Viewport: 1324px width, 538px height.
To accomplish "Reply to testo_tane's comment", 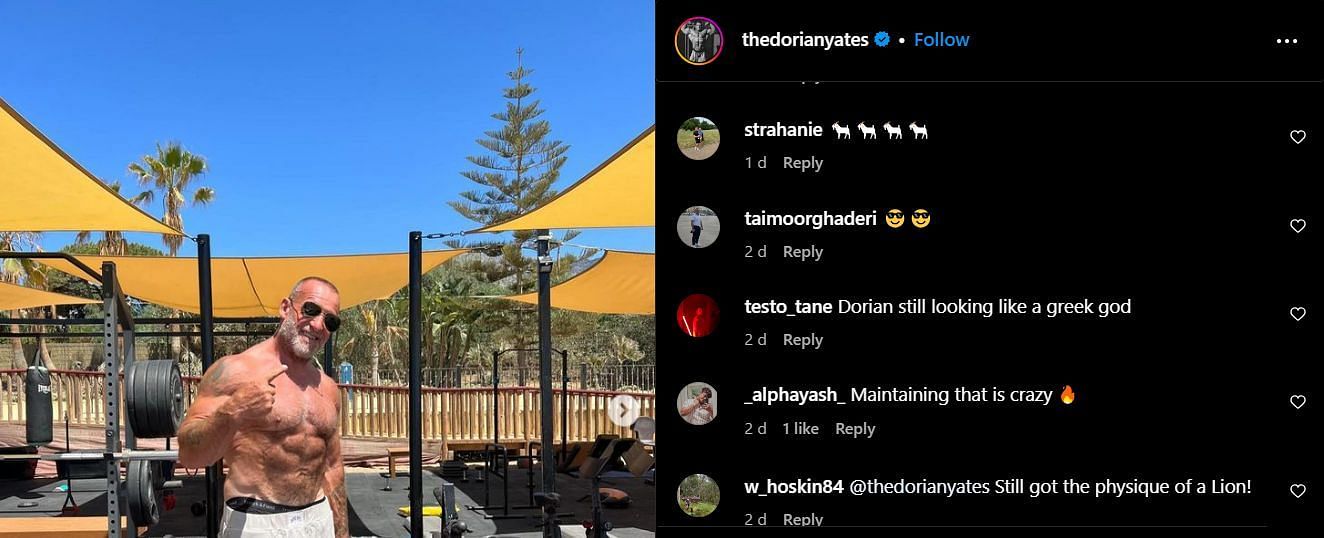I will (x=802, y=340).
